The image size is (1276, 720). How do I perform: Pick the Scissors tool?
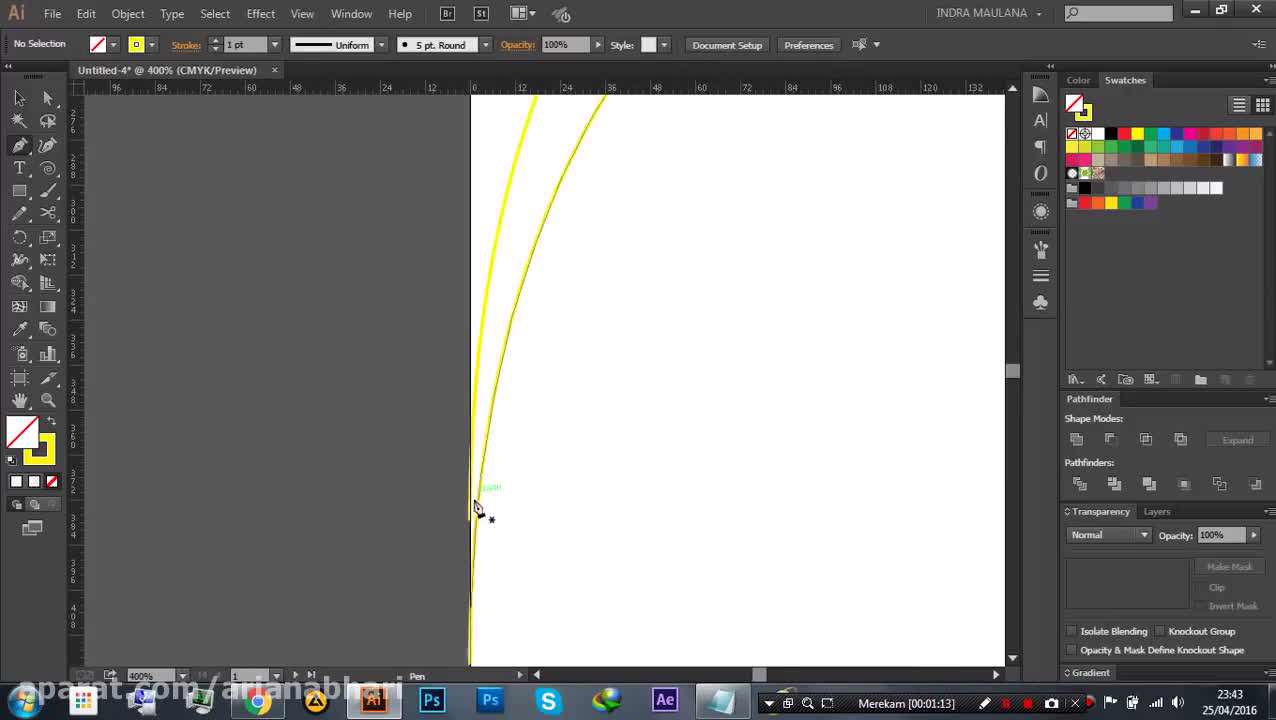(x=48, y=214)
